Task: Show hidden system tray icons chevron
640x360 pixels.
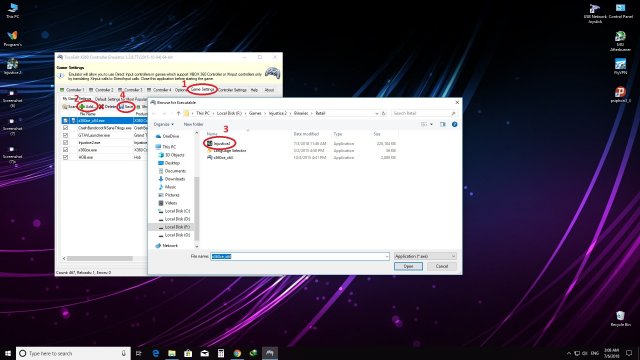Action: tap(569, 353)
